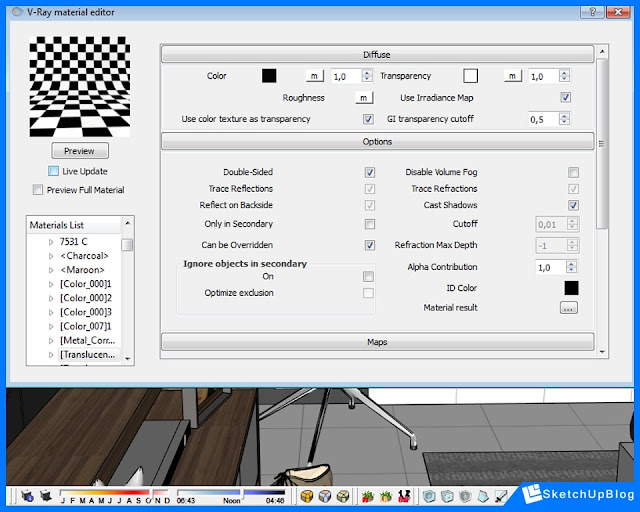This screenshot has width=640, height=512.
Task: Click the help question mark title button
Action: (592, 12)
